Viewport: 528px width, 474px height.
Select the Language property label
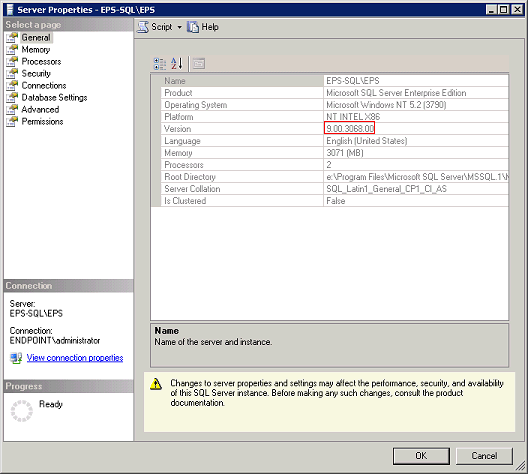[182, 141]
